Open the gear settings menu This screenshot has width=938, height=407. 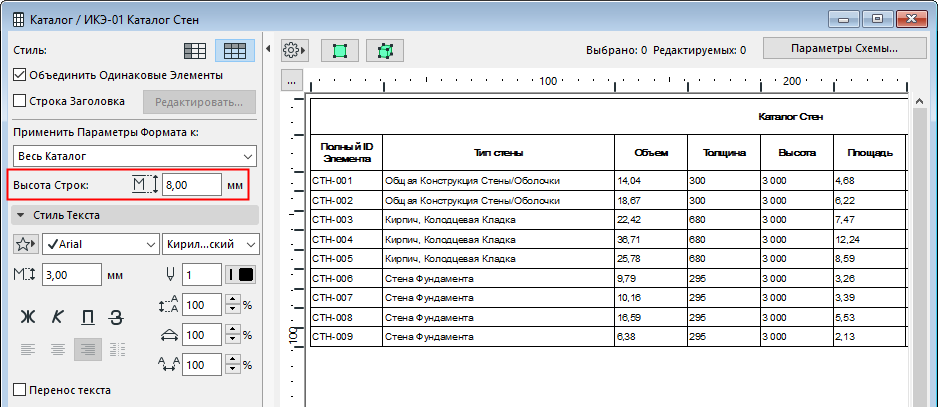[294, 50]
